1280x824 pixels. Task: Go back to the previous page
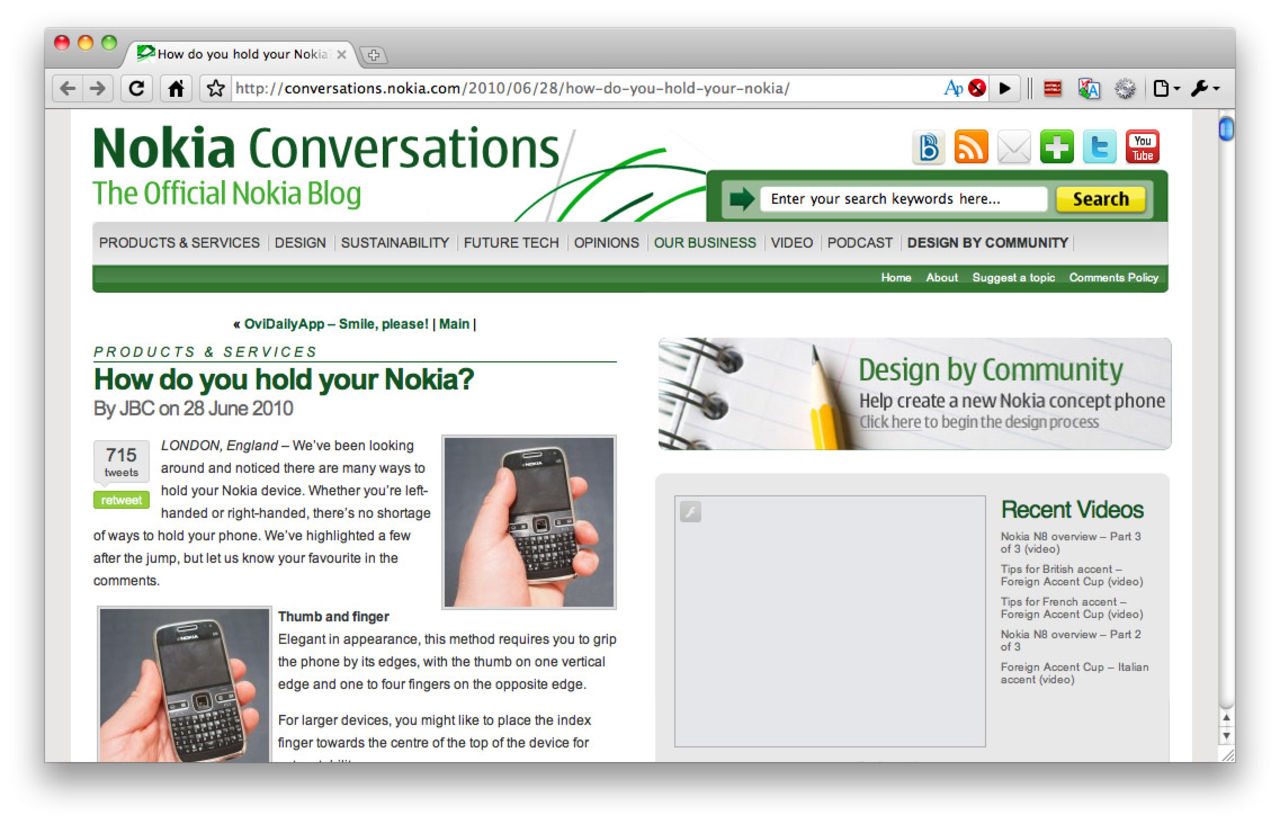67,88
